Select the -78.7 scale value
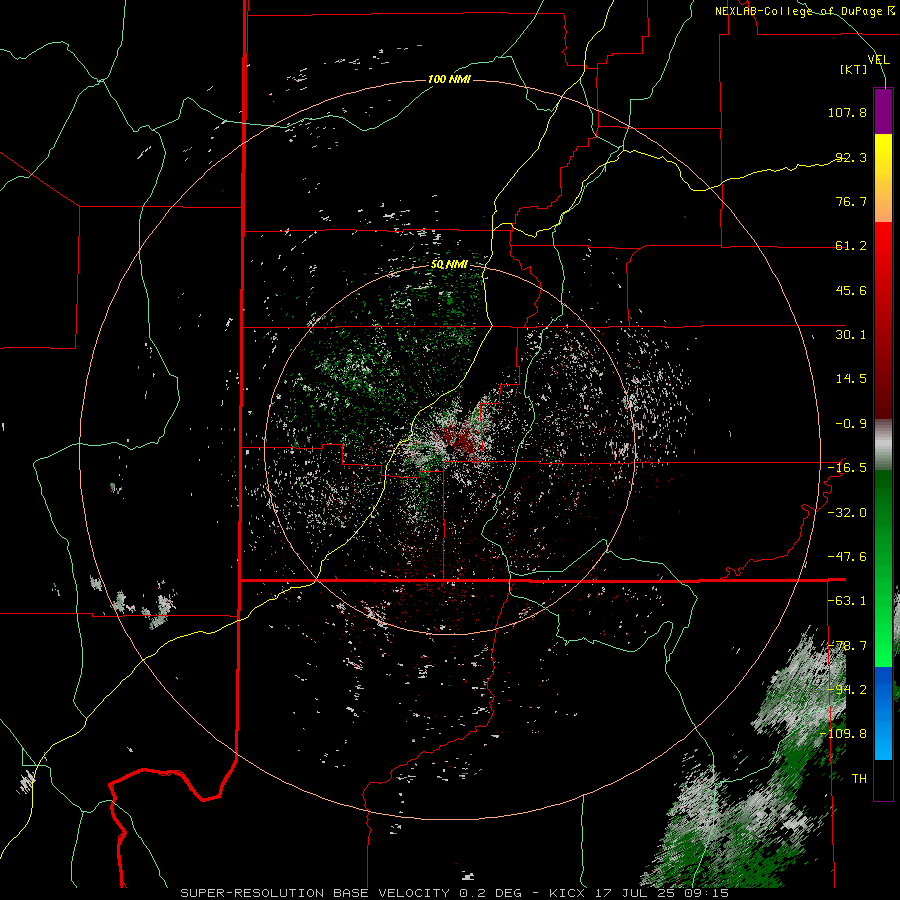The image size is (900, 900). pos(847,646)
